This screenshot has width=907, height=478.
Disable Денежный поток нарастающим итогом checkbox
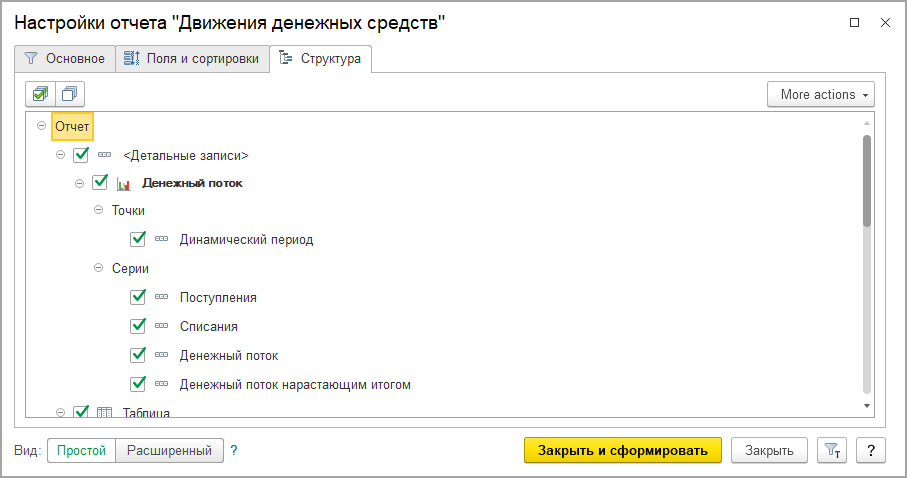tap(139, 384)
